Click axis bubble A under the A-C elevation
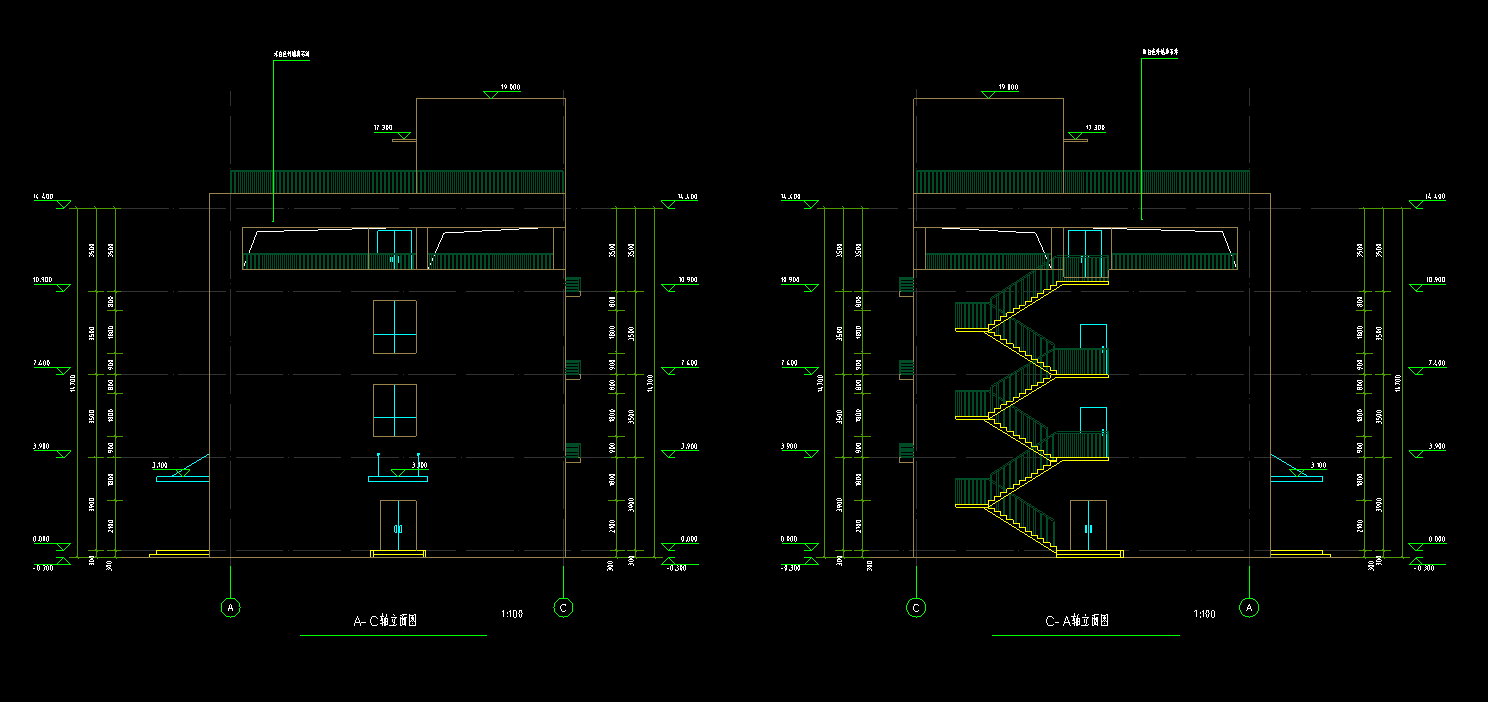The image size is (1488, 702). tap(230, 608)
